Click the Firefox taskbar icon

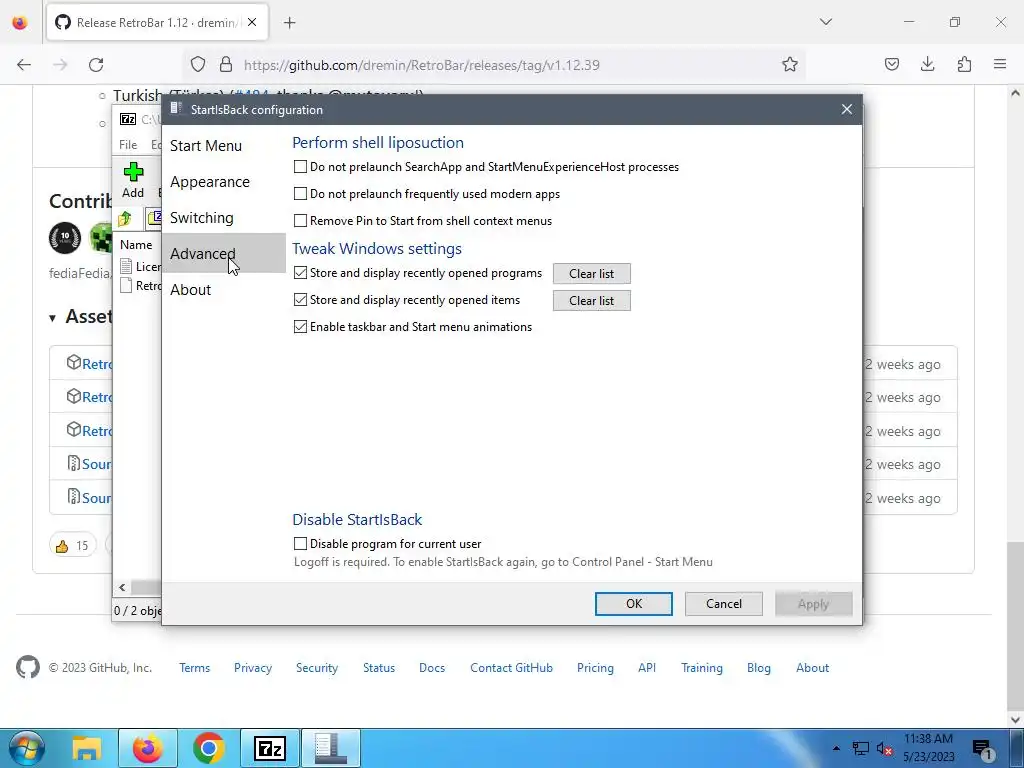pos(148,748)
